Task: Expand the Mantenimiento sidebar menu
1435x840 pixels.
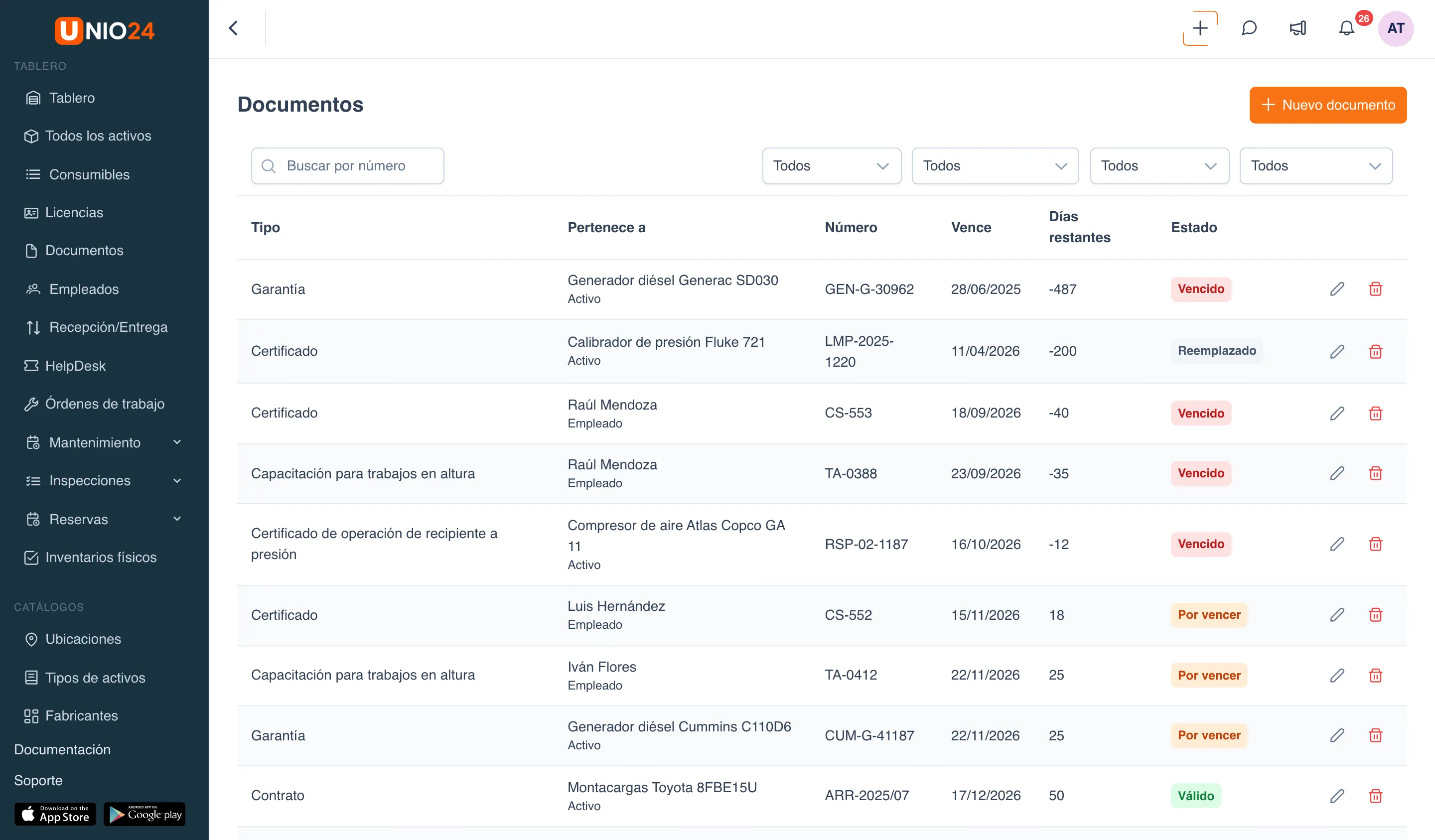Action: click(x=104, y=442)
